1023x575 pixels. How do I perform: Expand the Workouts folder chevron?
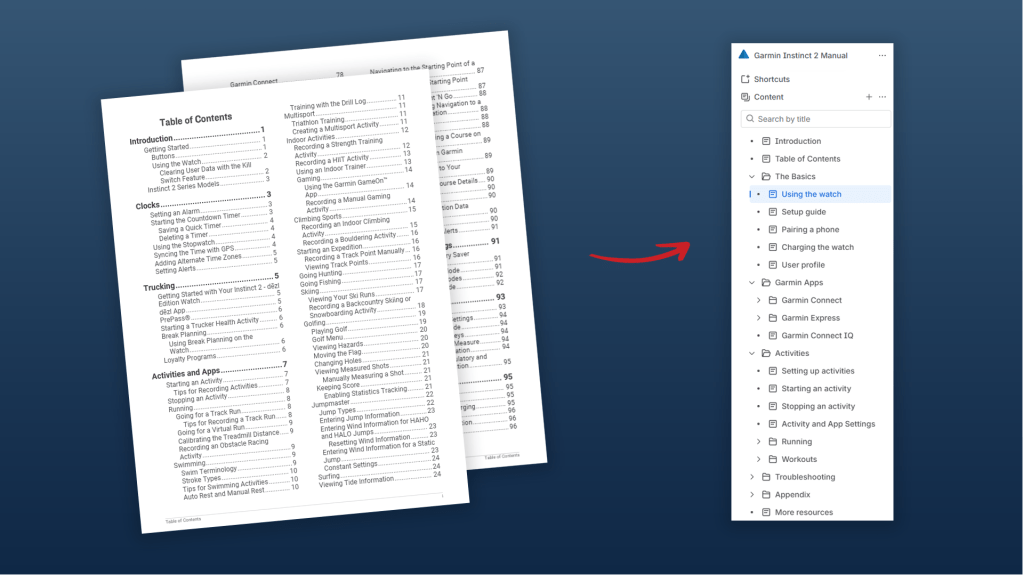click(759, 460)
